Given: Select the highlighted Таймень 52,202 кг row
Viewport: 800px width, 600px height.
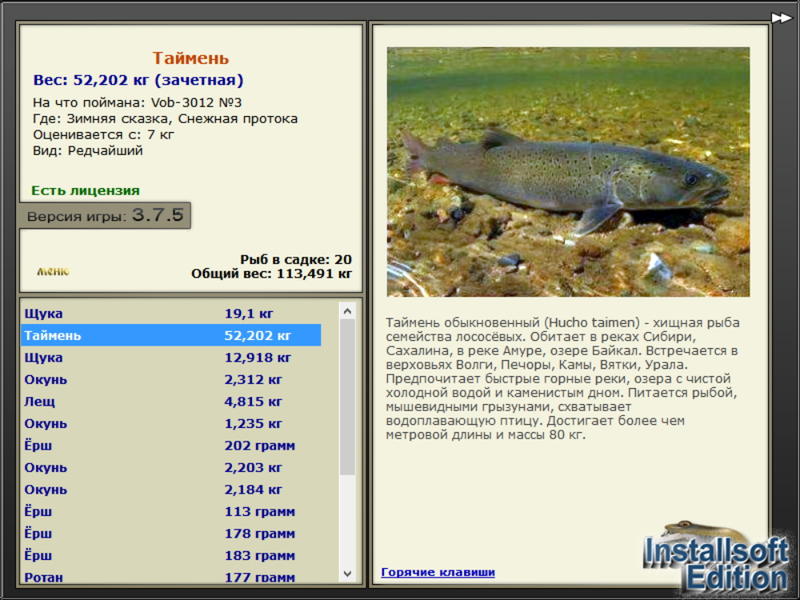Looking at the screenshot, I should 171,335.
